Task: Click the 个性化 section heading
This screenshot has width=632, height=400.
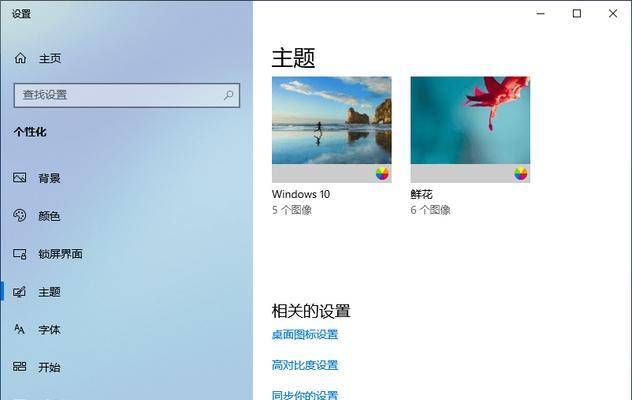Action: point(30,132)
